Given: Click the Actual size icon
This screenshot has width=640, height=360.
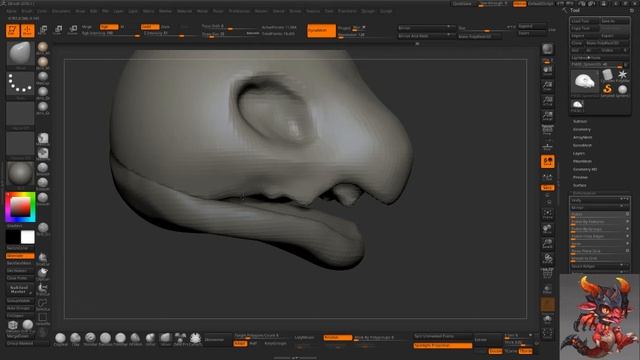Looking at the screenshot, I should pos(547,100).
